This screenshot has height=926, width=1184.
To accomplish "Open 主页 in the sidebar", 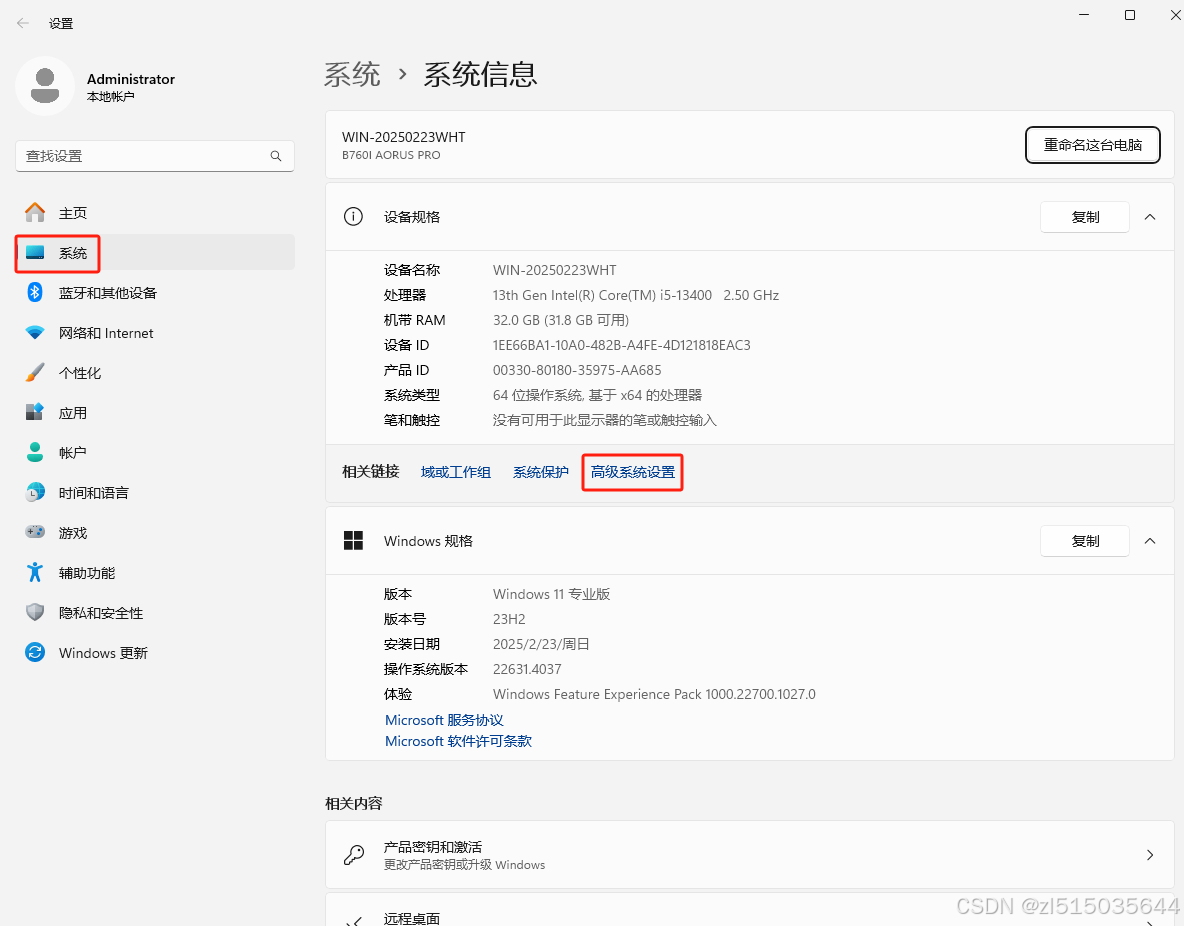I will click(x=155, y=213).
